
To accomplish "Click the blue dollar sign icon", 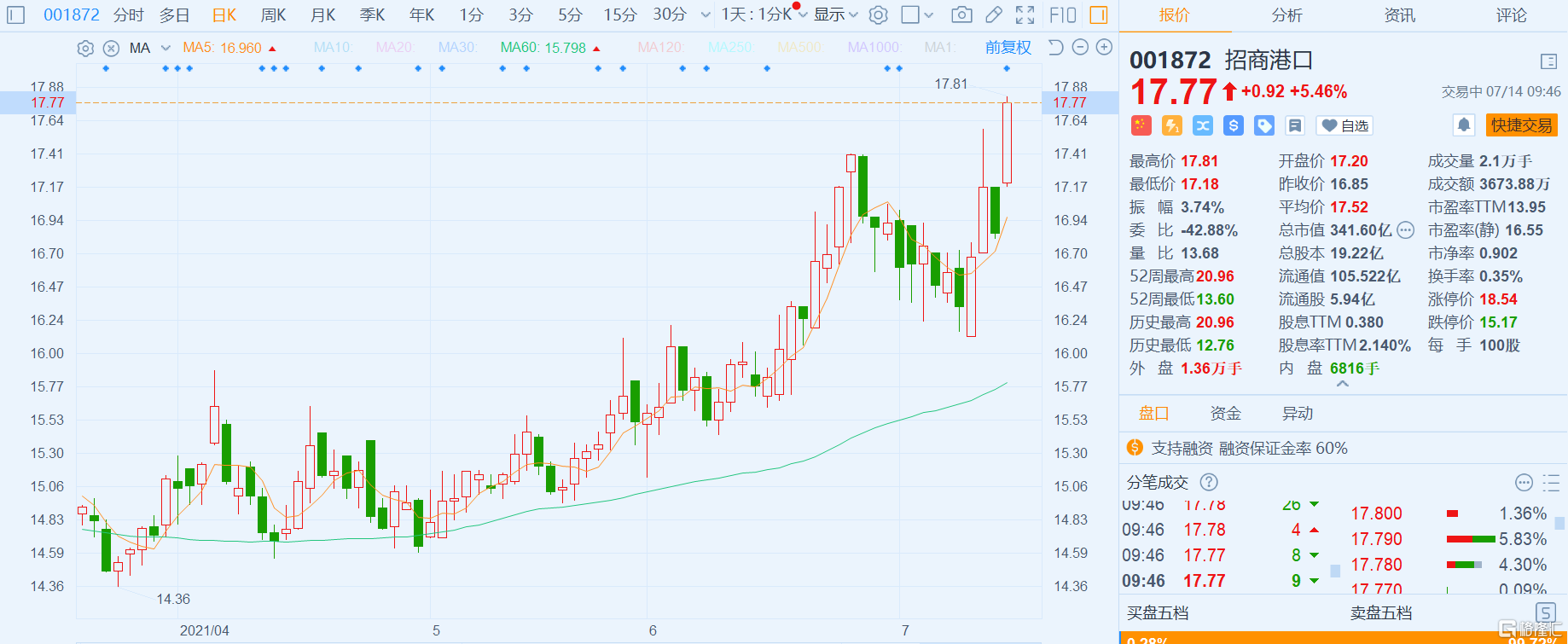I will pyautogui.click(x=1234, y=125).
